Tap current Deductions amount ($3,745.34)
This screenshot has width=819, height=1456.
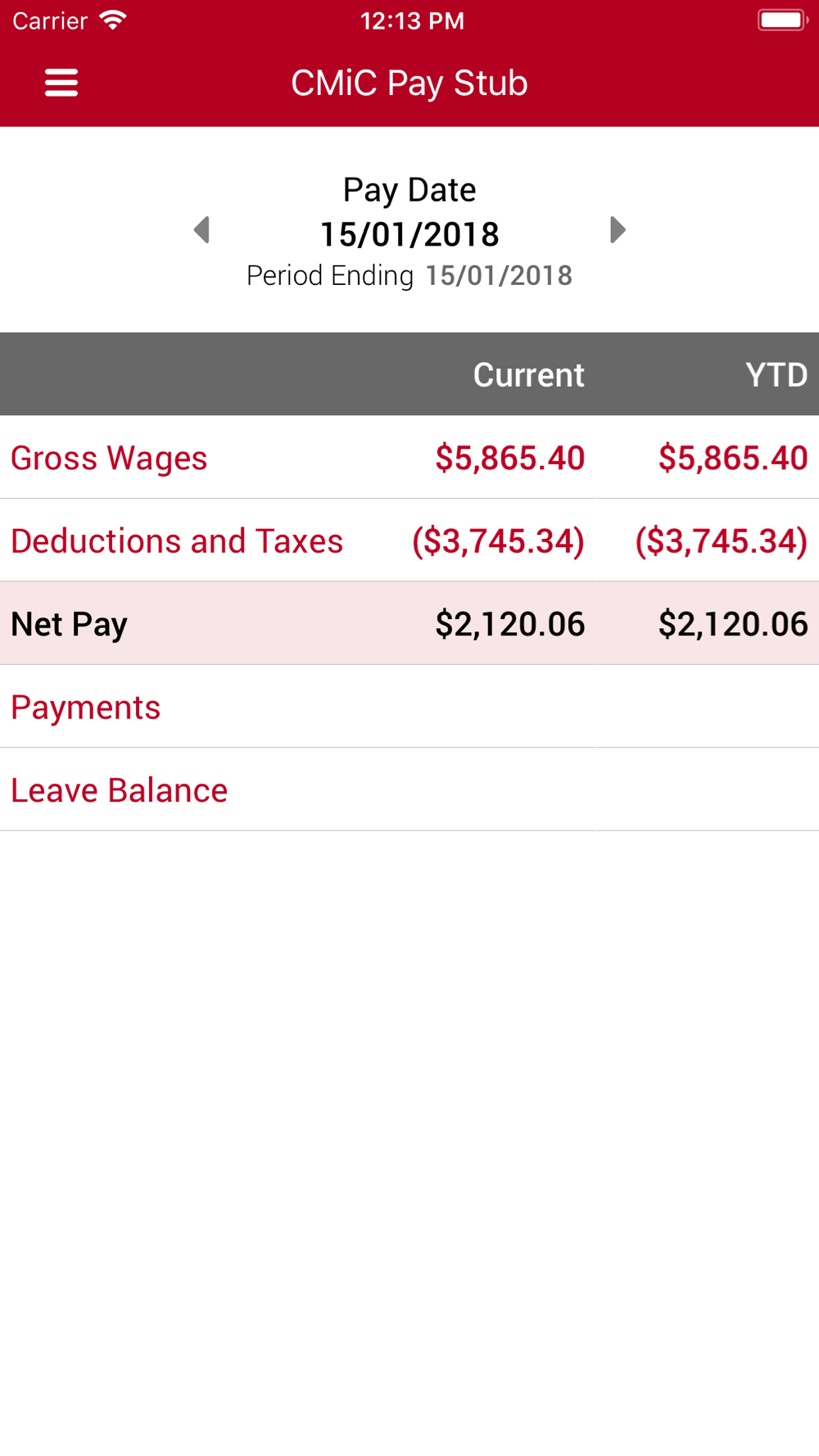[498, 541]
